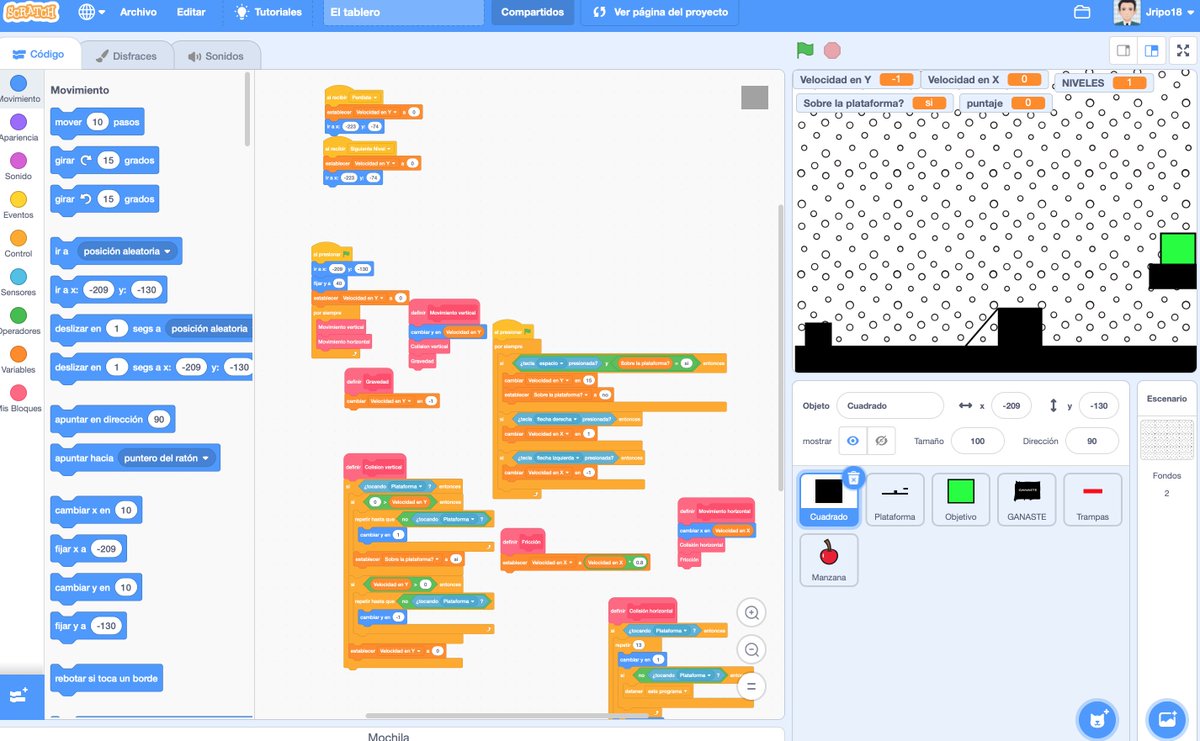Open the Mochila backpack bar
The image size is (1200, 741).
click(x=388, y=735)
